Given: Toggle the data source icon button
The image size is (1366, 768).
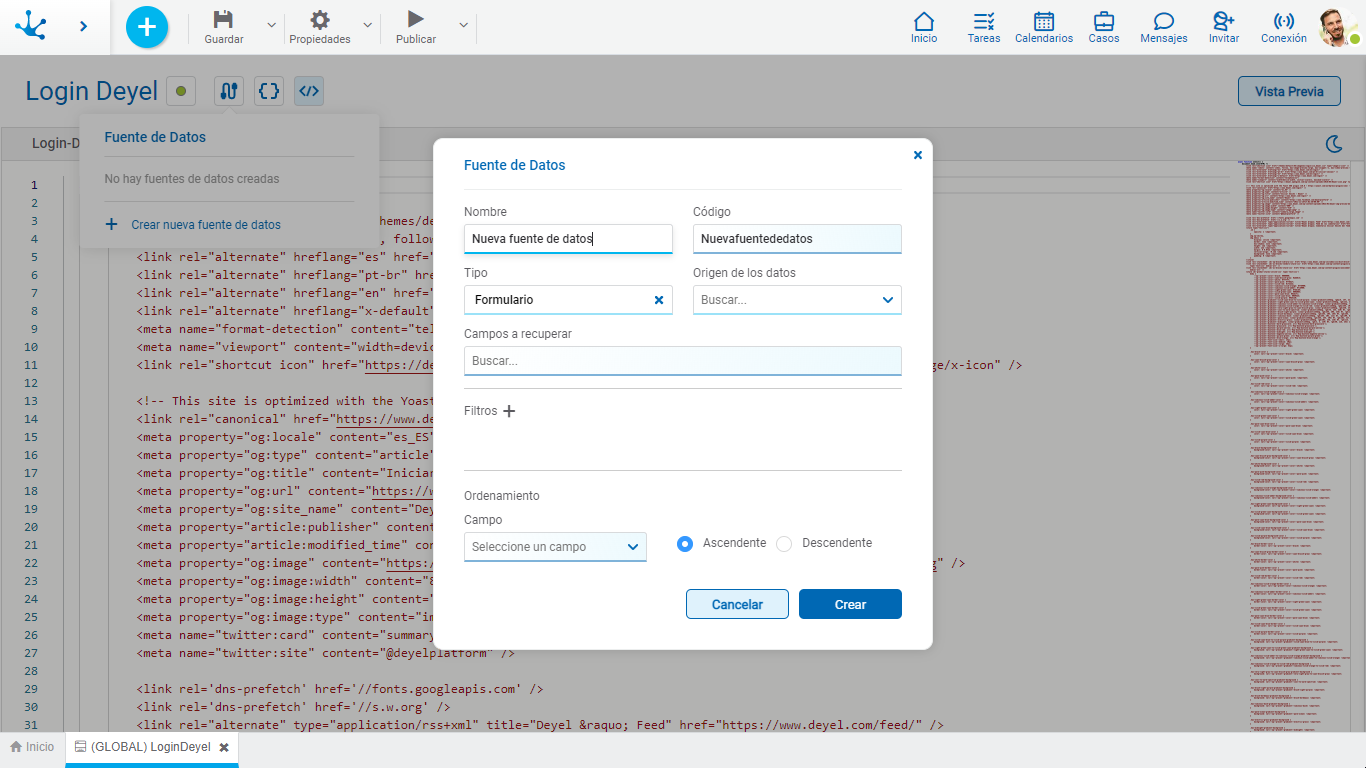Looking at the screenshot, I should point(229,92).
